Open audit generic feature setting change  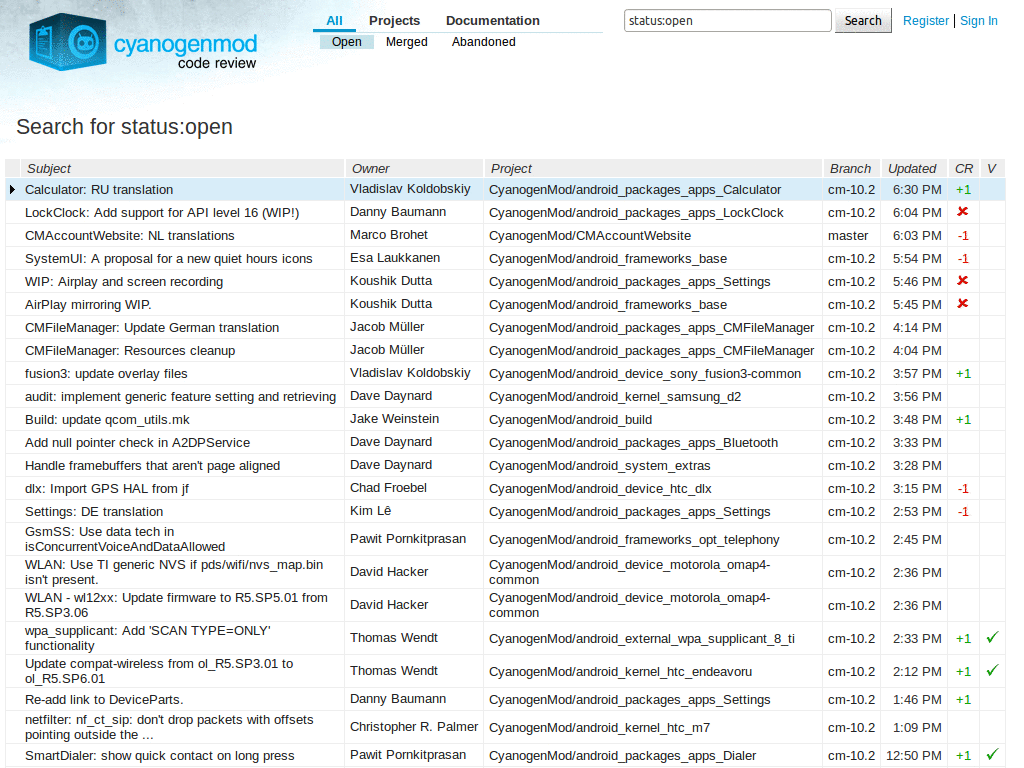tap(180, 396)
